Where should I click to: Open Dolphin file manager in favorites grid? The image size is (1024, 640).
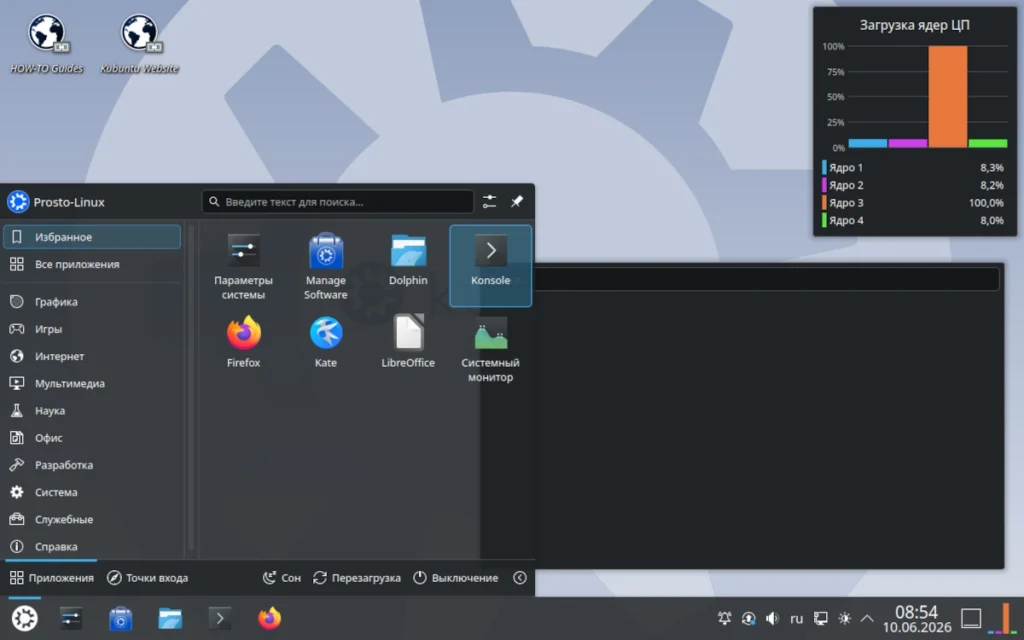tap(408, 266)
